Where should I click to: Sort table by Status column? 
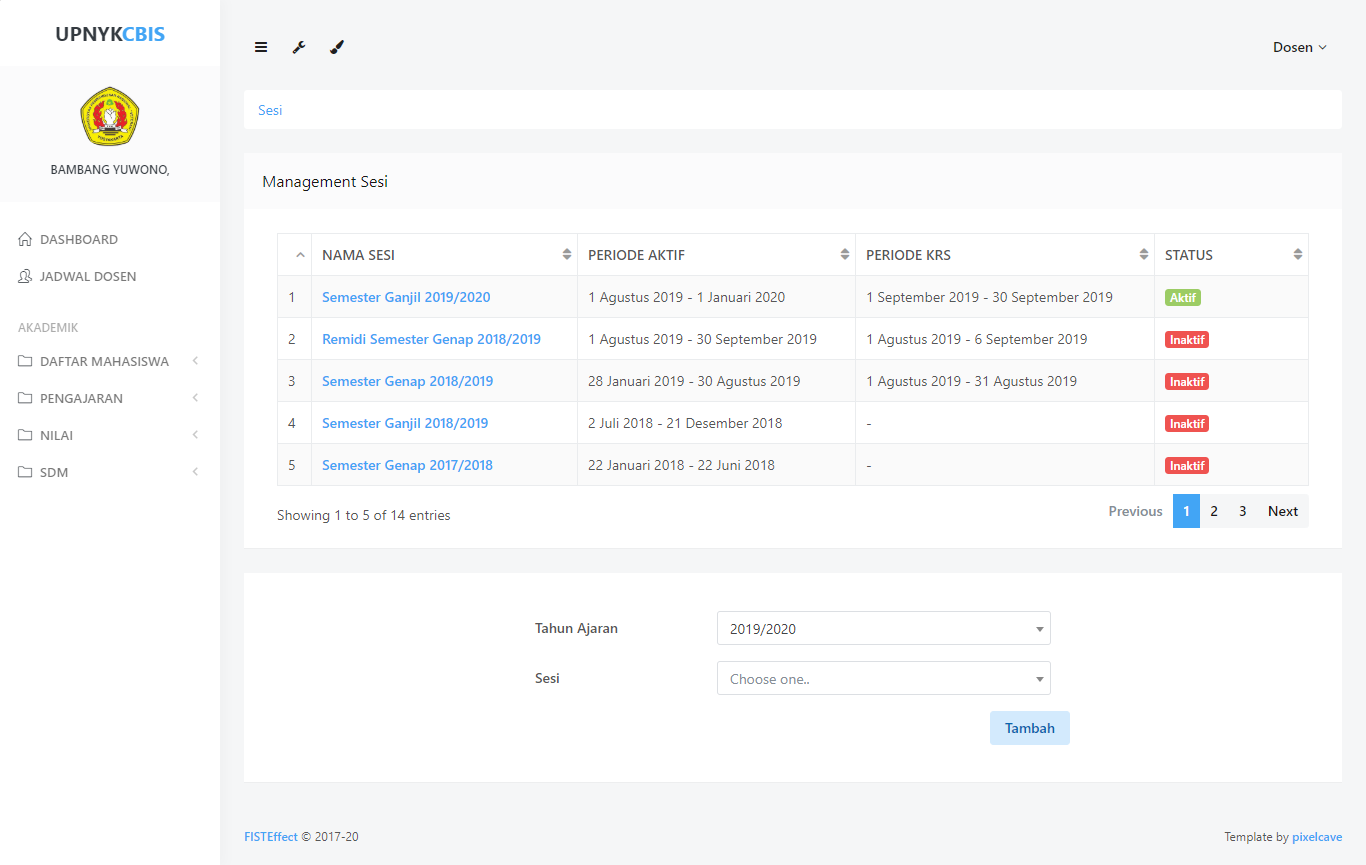[x=1231, y=255]
